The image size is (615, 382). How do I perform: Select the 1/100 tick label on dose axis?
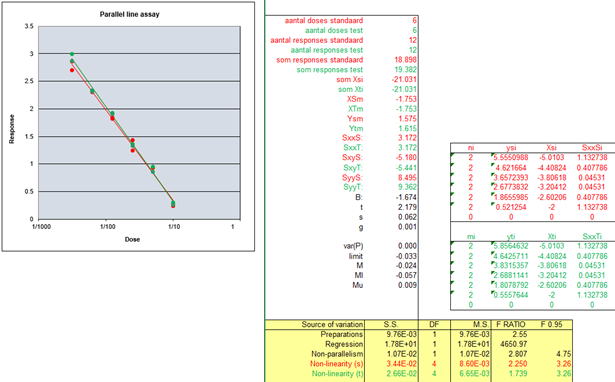[108, 227]
